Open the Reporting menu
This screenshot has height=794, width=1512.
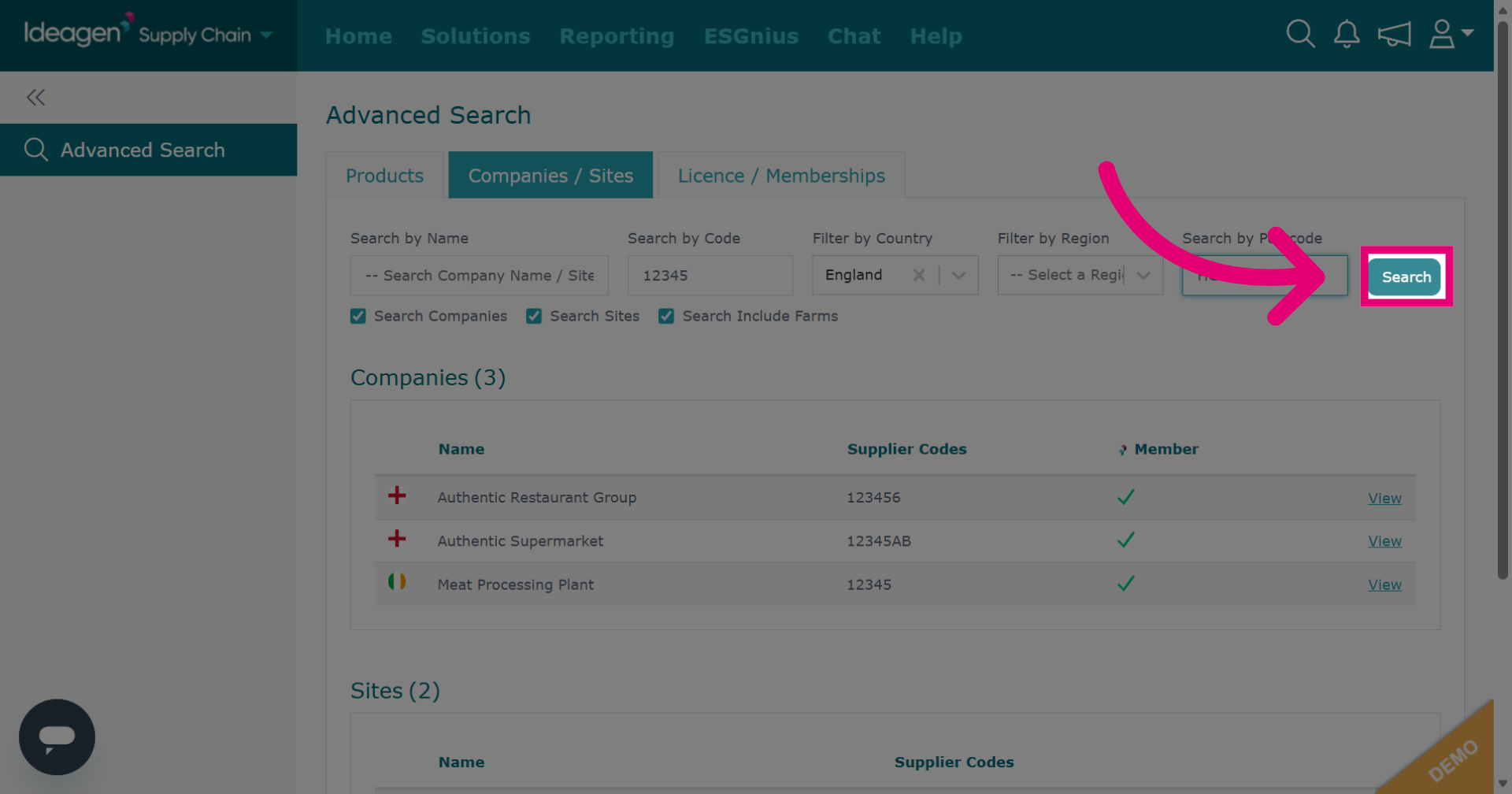[x=617, y=36]
